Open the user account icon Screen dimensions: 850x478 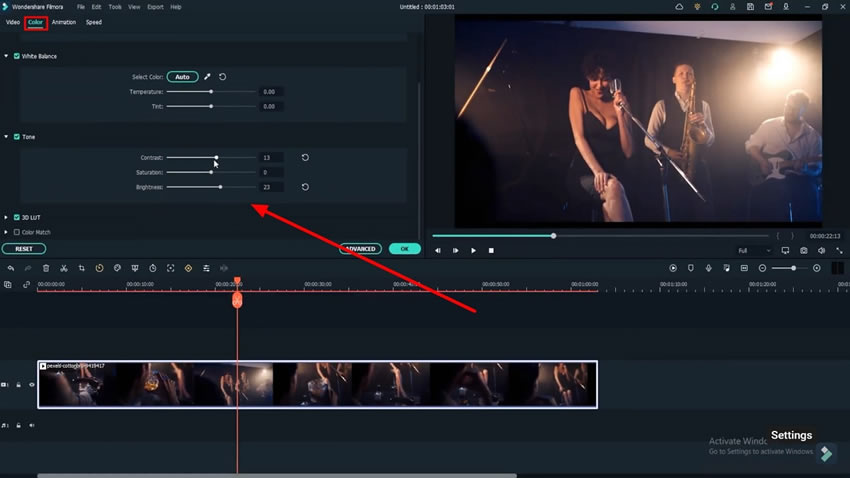732,7
